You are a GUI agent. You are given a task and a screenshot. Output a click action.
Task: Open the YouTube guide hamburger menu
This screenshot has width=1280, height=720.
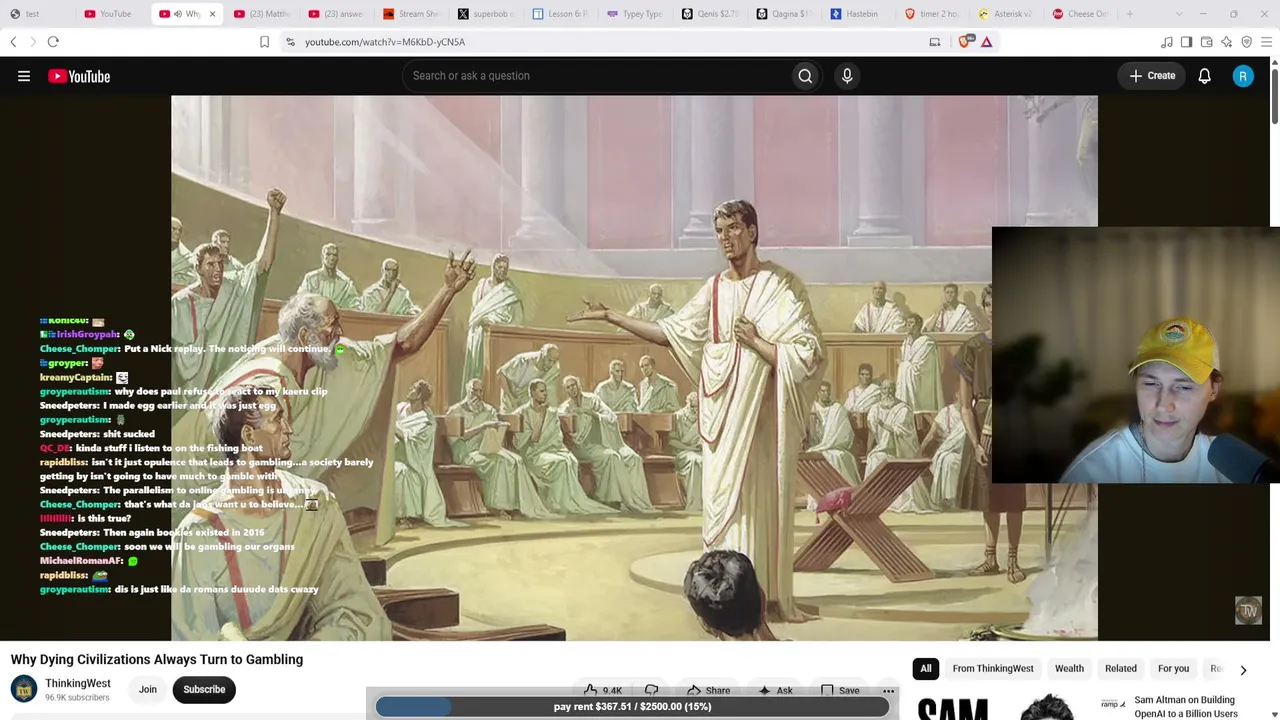[24, 76]
